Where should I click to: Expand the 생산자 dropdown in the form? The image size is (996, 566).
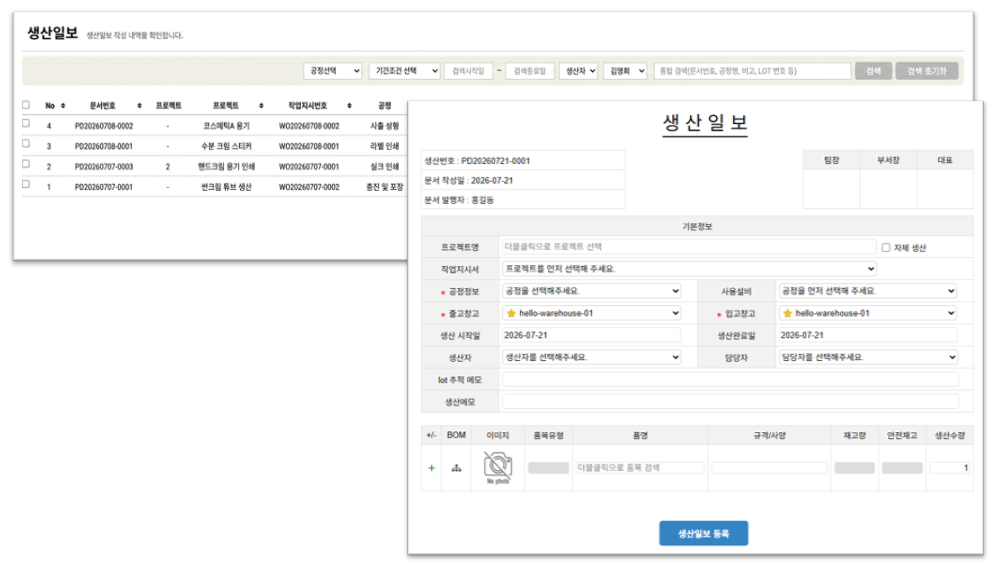(591, 357)
